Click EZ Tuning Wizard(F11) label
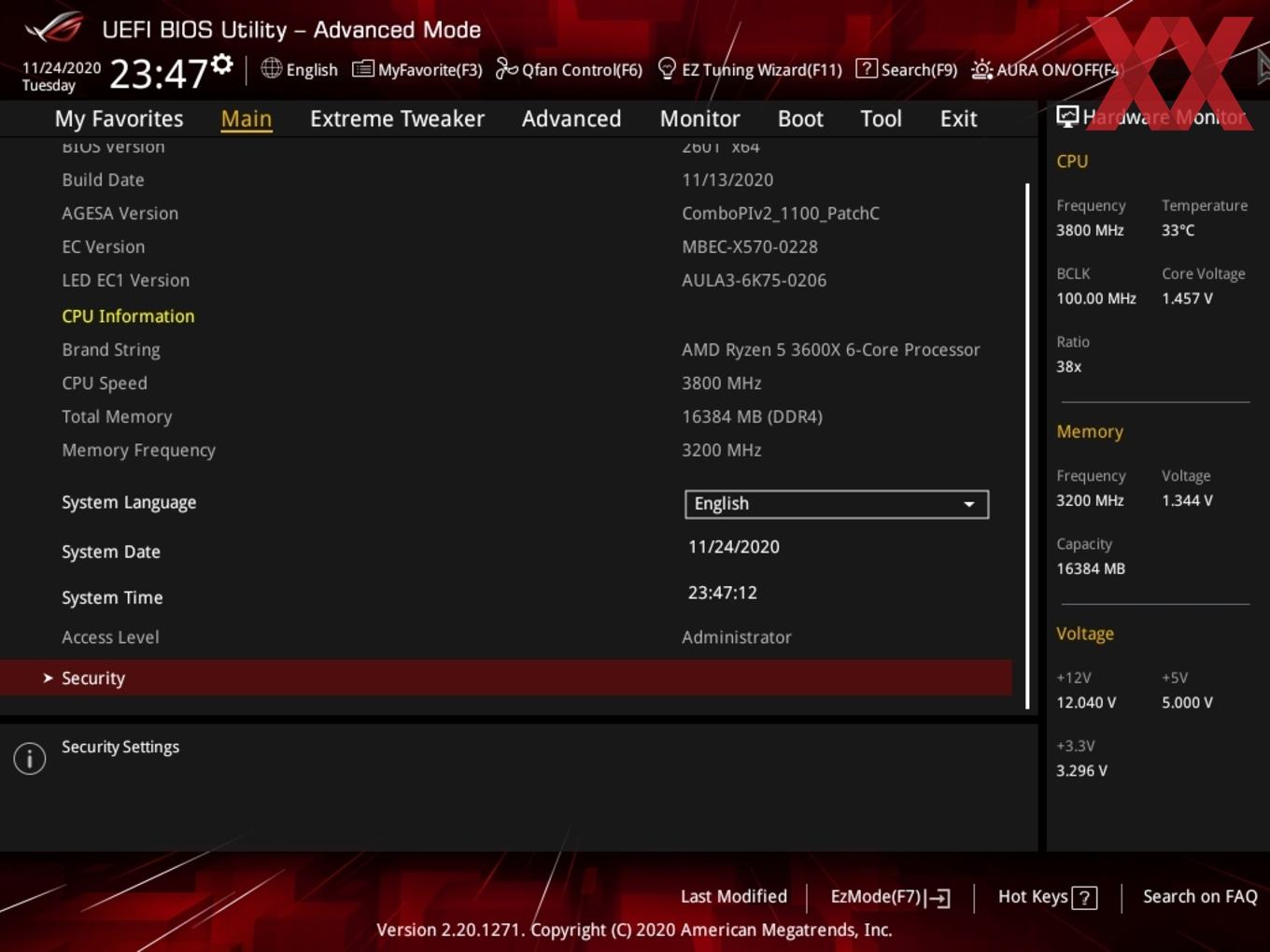 coord(762,69)
